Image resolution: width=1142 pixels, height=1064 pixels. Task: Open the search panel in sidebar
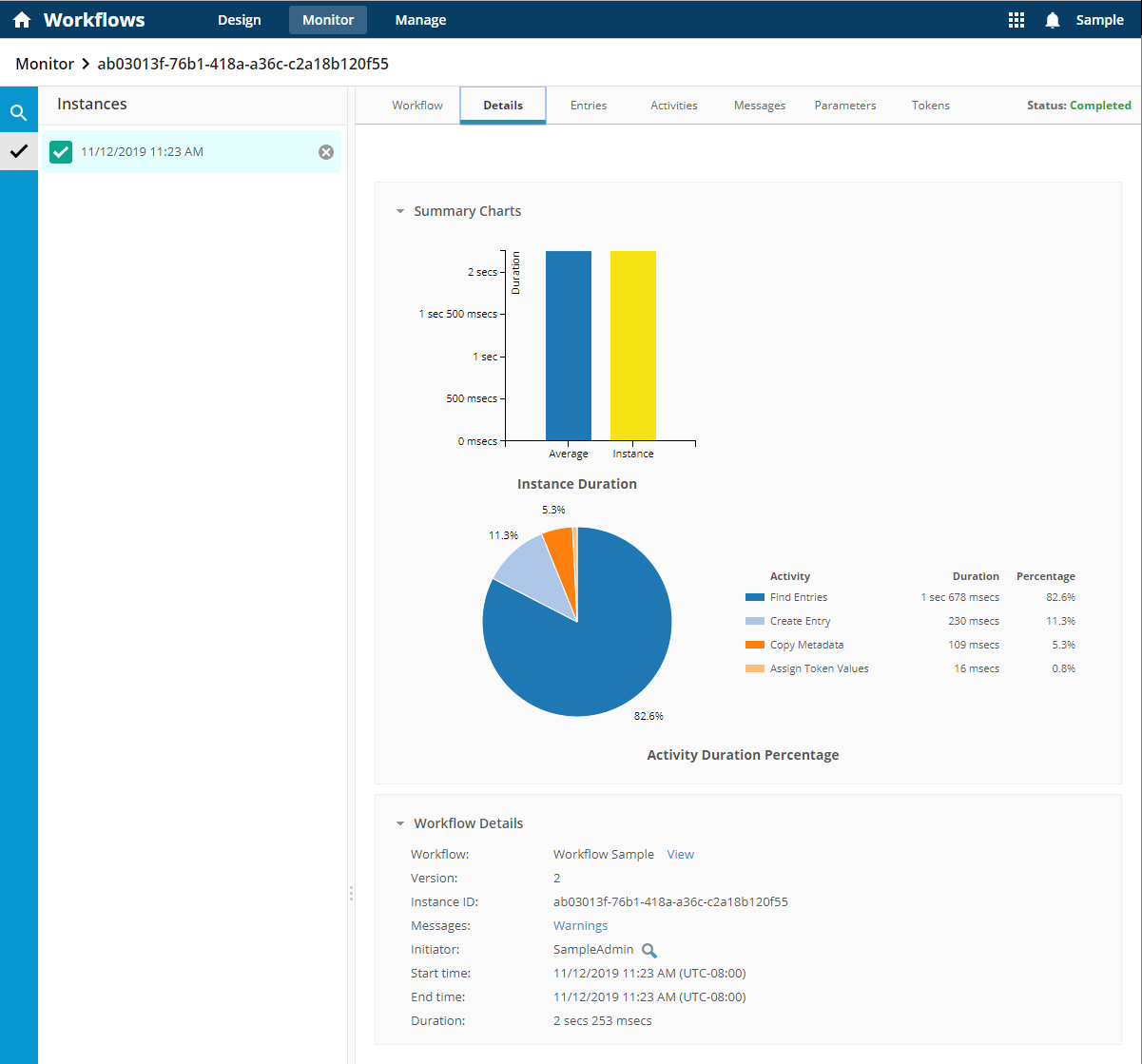coord(18,113)
